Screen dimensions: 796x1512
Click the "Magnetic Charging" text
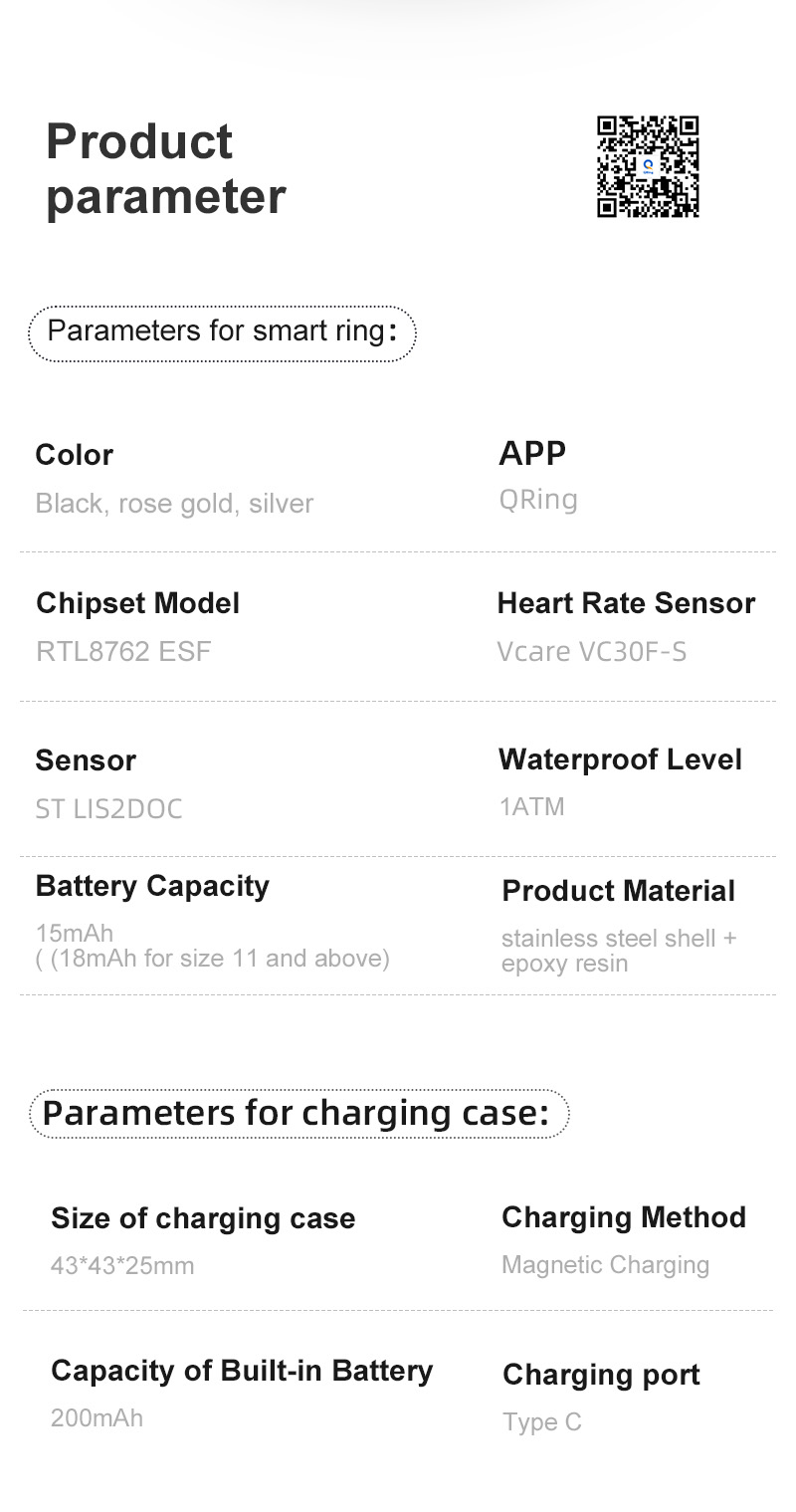tap(605, 1265)
